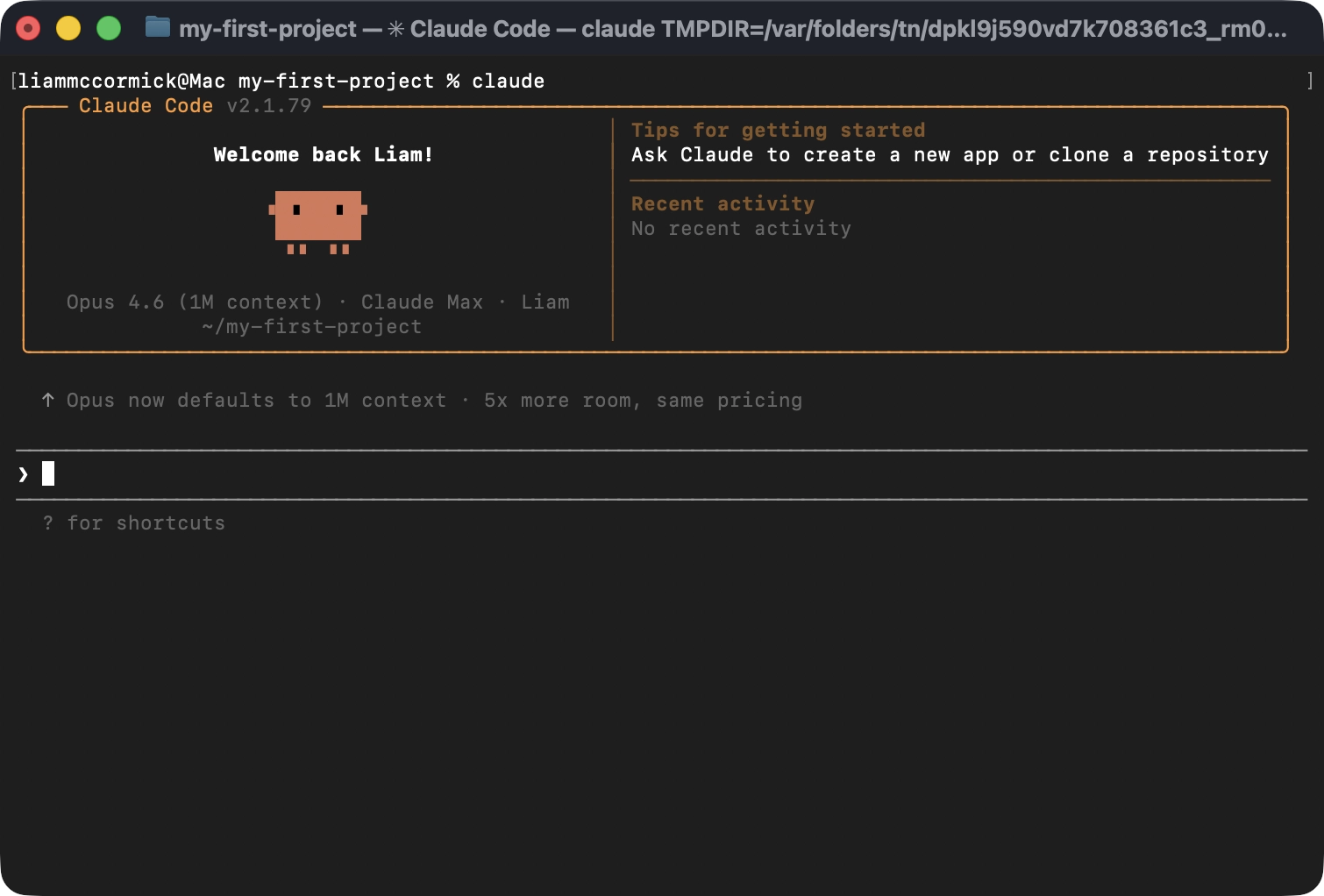Viewport: 1324px width, 896px height.
Task: Click the up arrow beside Opus notice
Action: (48, 401)
